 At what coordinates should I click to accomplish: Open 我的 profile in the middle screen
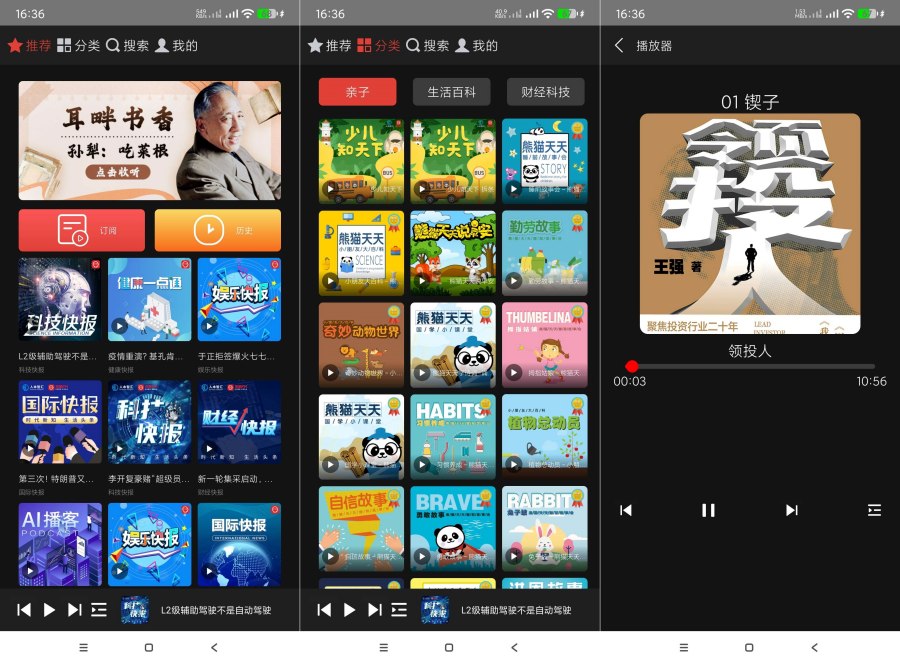coord(476,45)
